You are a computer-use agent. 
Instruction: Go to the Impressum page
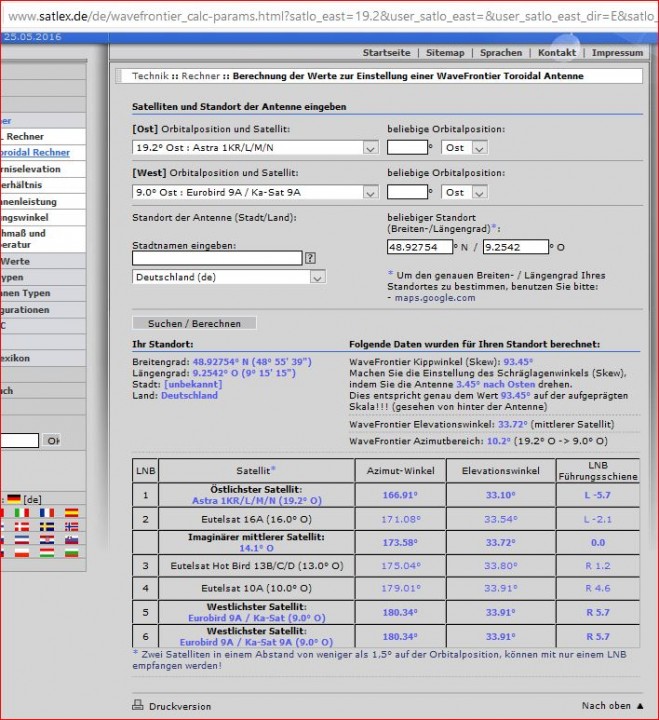coord(617,53)
